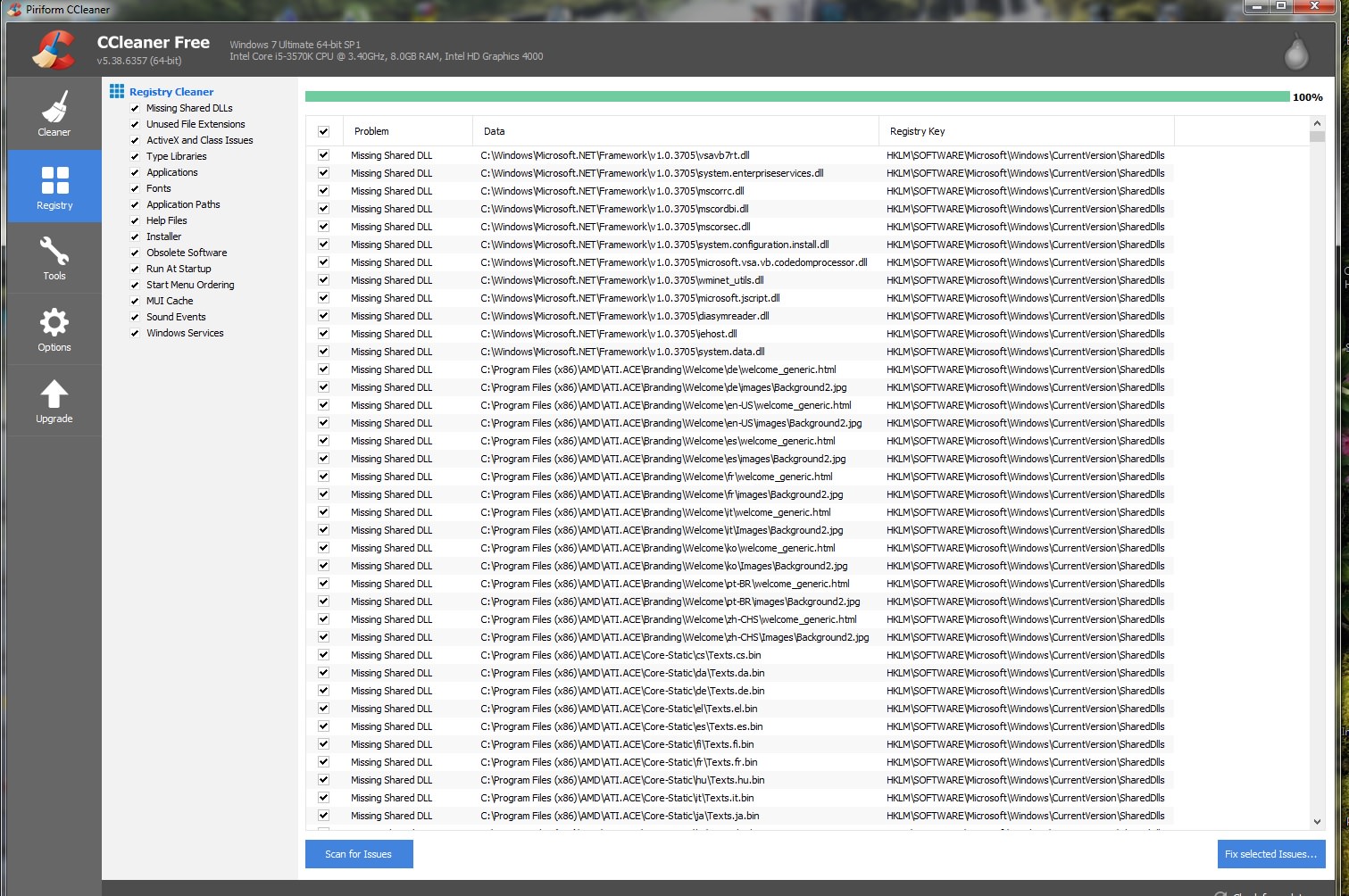Click the Texts.da.bin path entry
Screen dimensions: 1349x896
[x=622, y=673]
